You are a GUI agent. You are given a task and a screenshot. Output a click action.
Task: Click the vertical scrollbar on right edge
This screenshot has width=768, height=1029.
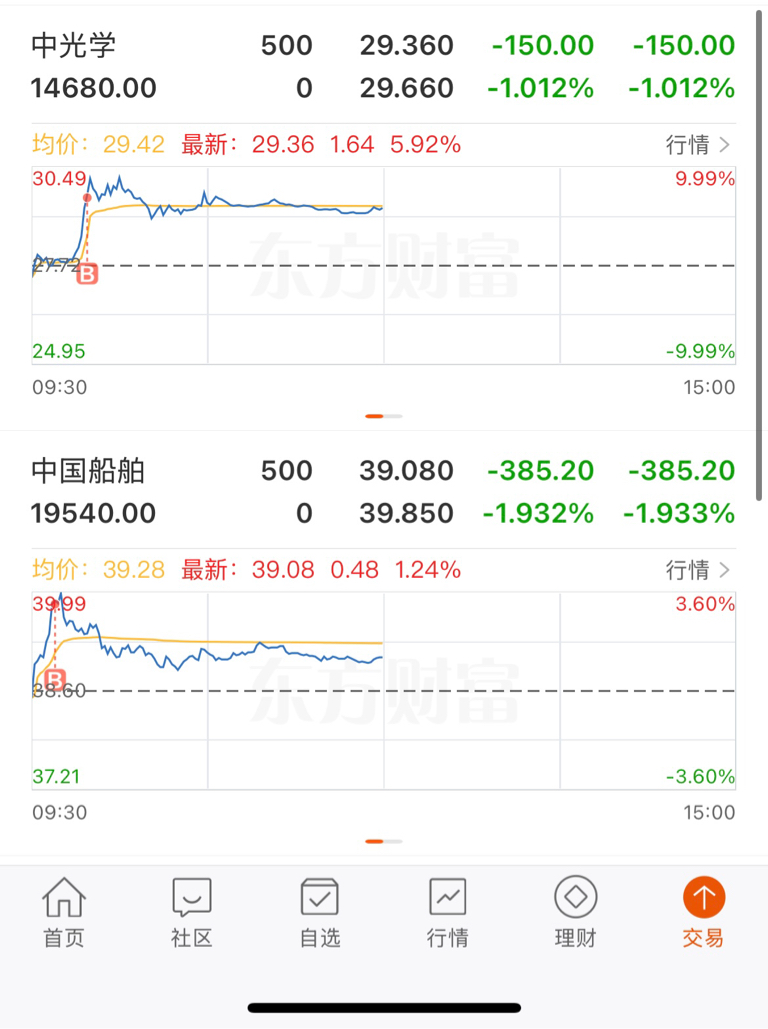click(x=759, y=256)
